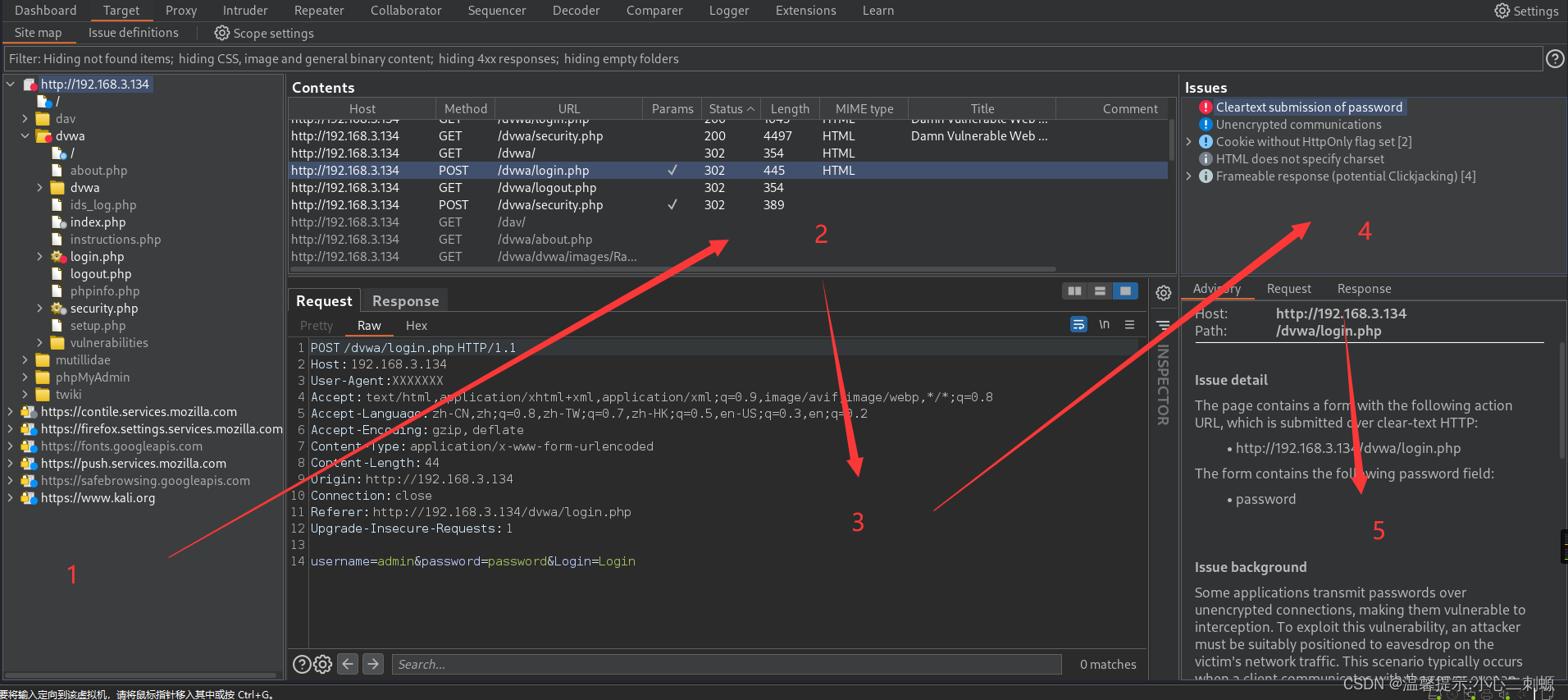
Task: Click the phpMyAdmin folder icon
Action: coord(43,377)
